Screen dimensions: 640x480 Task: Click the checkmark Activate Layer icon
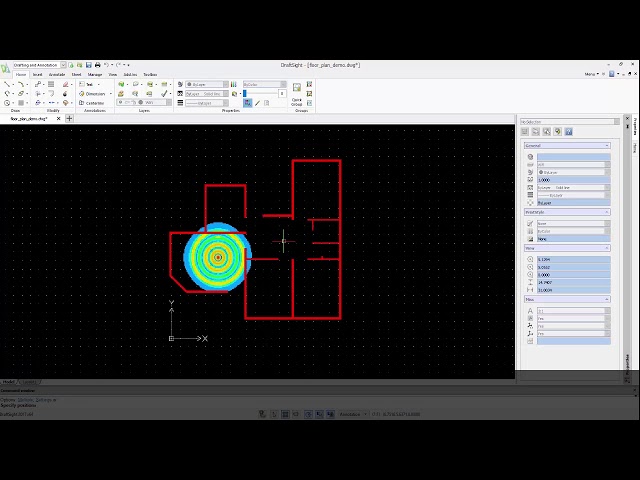[x=164, y=93]
